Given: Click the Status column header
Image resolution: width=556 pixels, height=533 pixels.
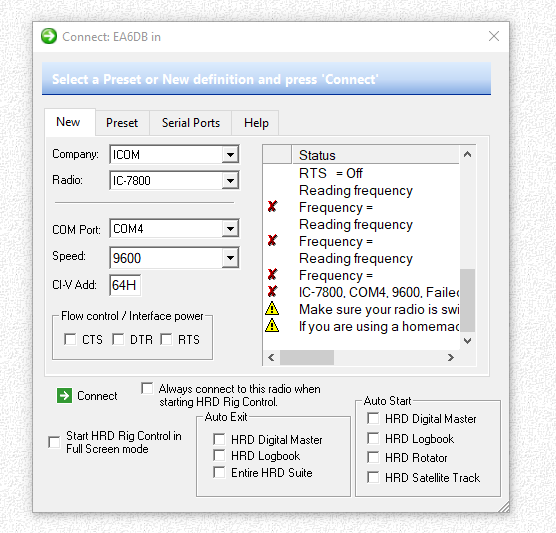Looking at the screenshot, I should [x=376, y=155].
